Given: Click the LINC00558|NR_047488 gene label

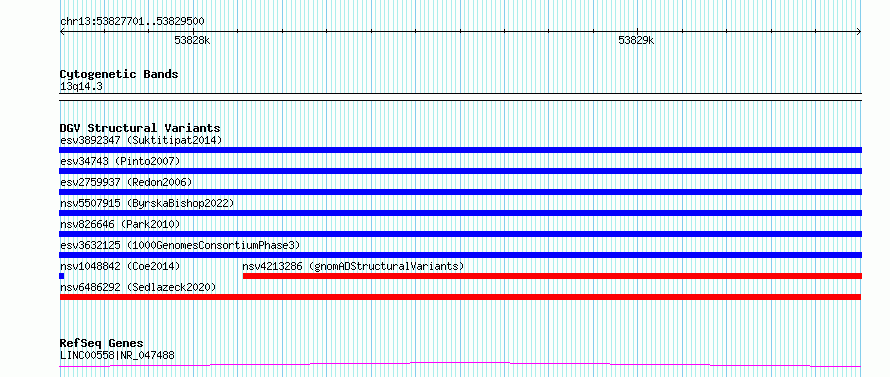Looking at the screenshot, I should pos(117,355).
